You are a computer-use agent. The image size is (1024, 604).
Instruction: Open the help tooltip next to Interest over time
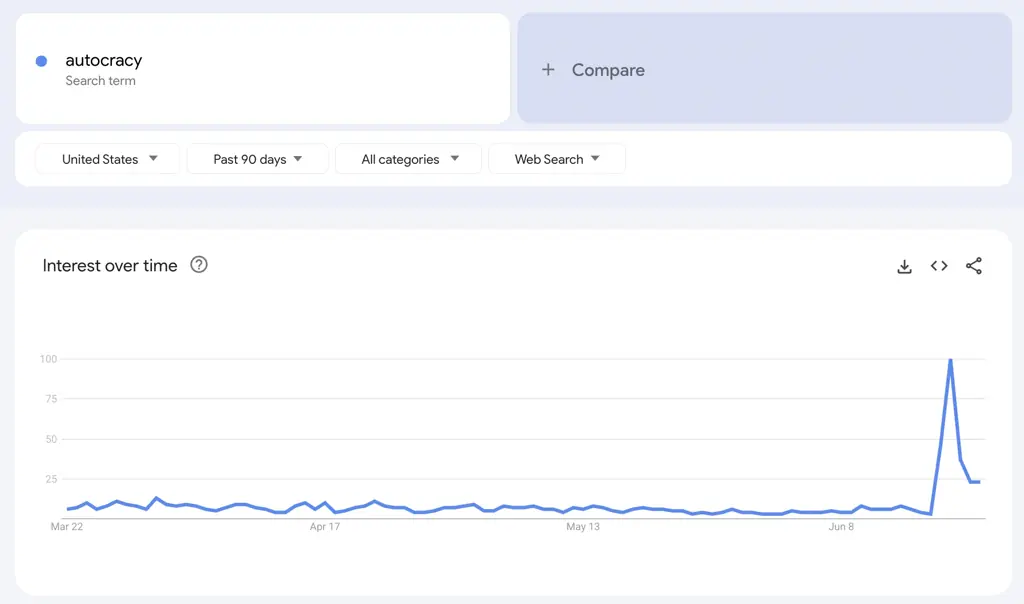(198, 265)
